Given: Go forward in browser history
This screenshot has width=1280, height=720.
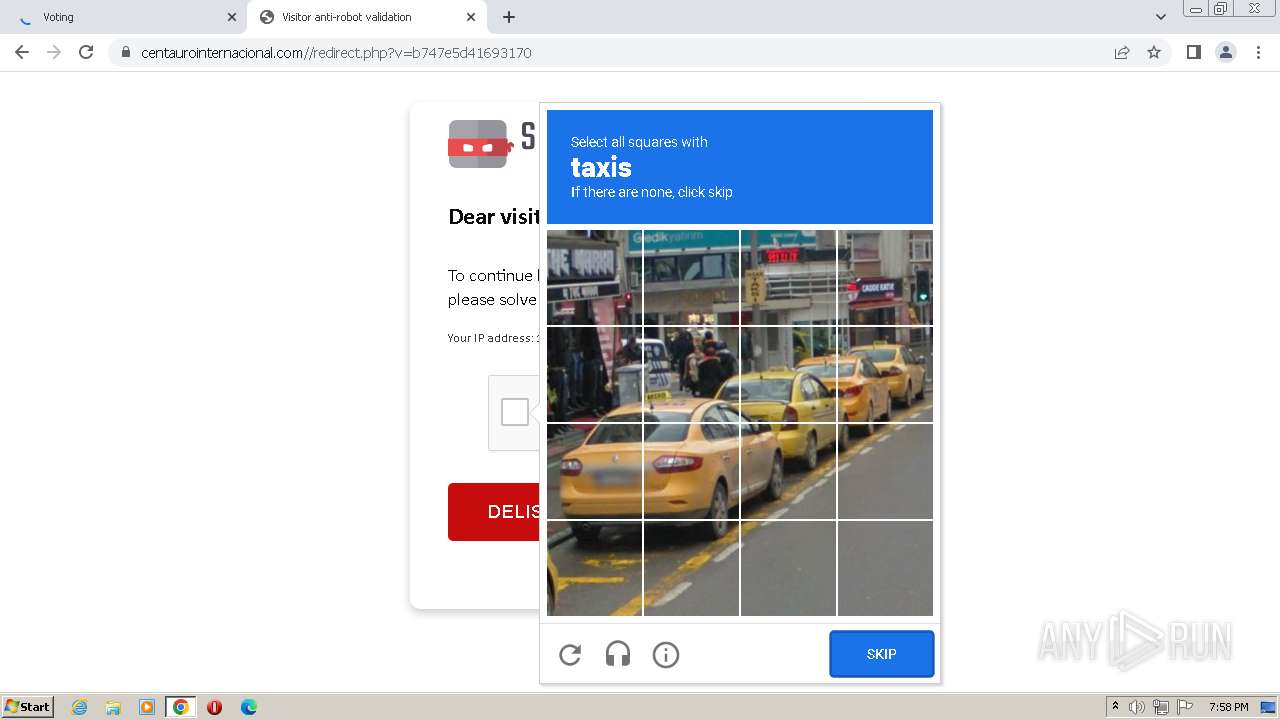Looking at the screenshot, I should (54, 52).
